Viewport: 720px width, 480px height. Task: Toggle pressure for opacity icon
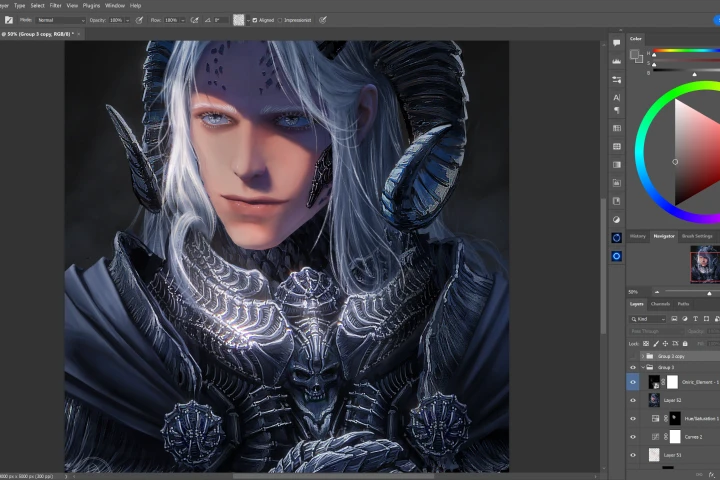click(x=140, y=20)
